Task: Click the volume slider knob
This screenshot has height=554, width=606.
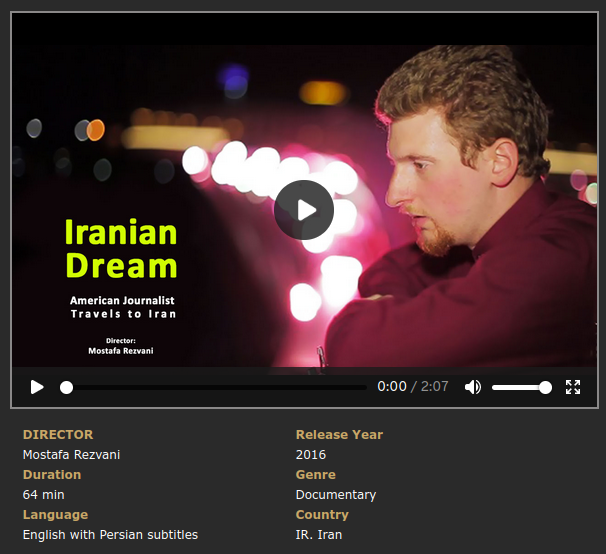Action: (x=545, y=387)
